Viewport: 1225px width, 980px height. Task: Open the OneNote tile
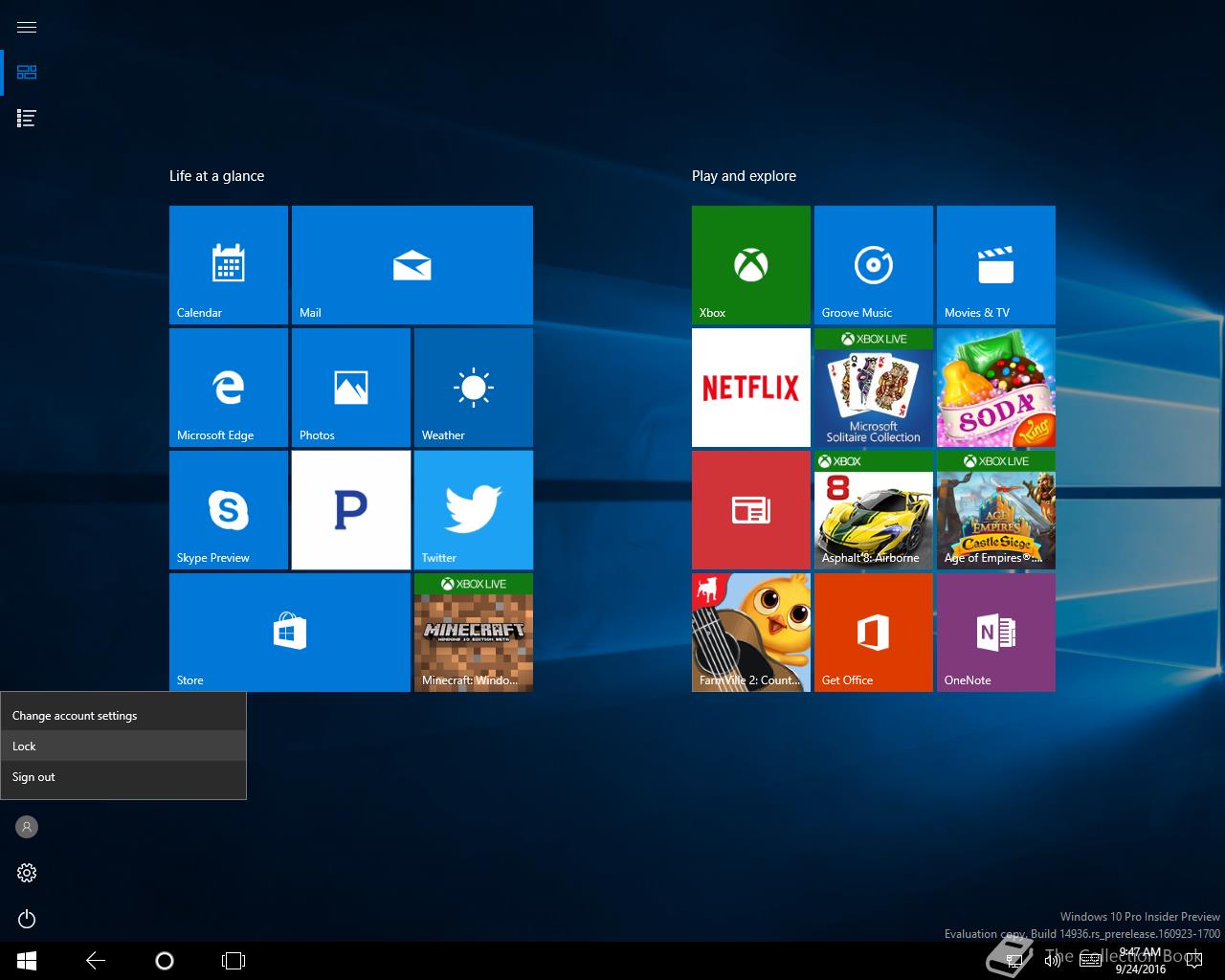(x=996, y=633)
